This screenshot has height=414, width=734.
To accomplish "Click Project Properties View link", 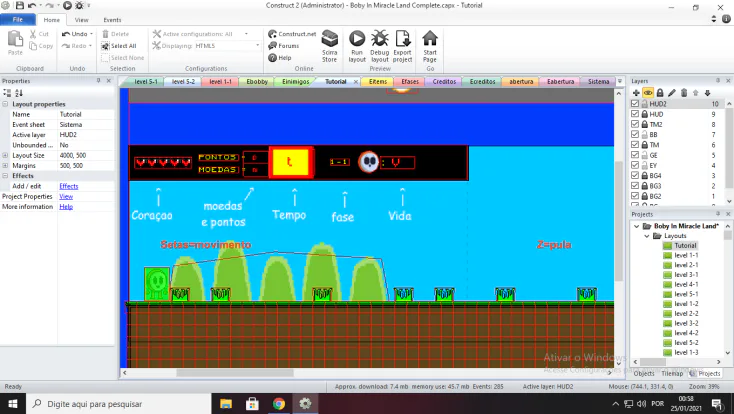I will click(66, 196).
